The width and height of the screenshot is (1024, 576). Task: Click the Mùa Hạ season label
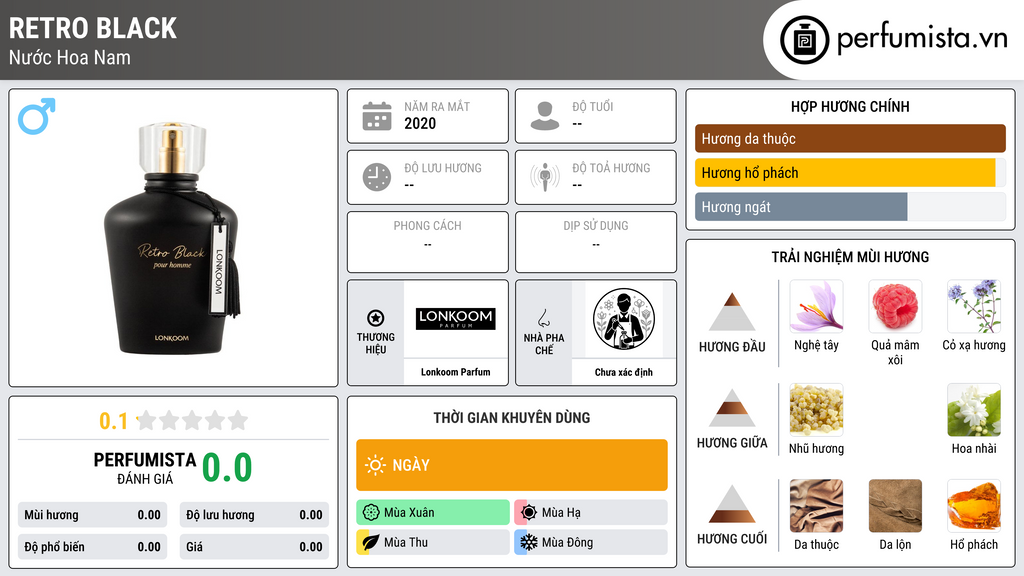point(561,512)
